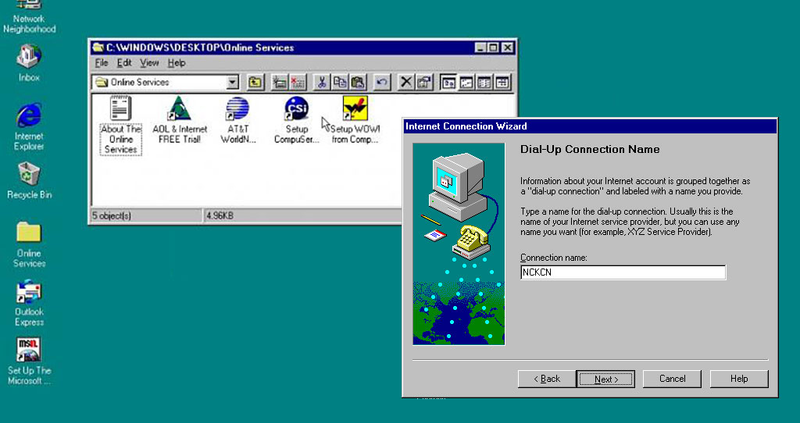
Task: Switch to Small Icons view
Action: pos(466,82)
